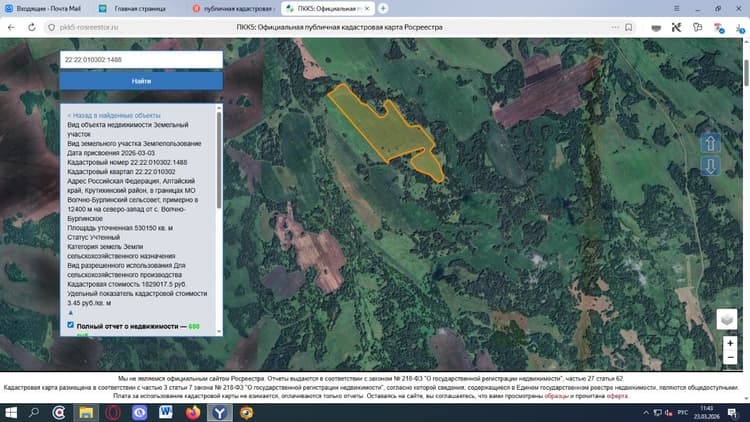Open Microsoft Word from taskbar
Viewport: 750px width, 422px height.
(x=166, y=412)
